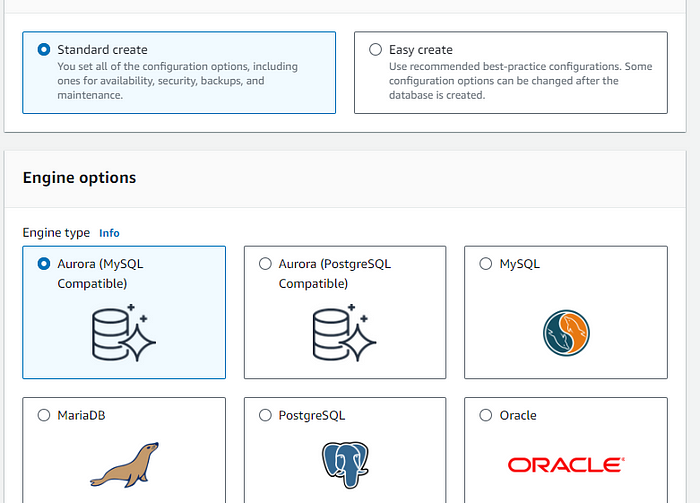The width and height of the screenshot is (700, 503).
Task: Click the MySQL dolphin logo
Action: 566,333
